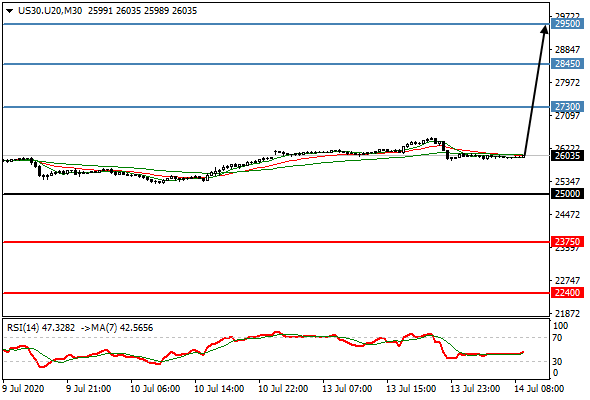Screen dimensions: 590x400
Task: Click the 10 Jul 14:00 time label
Action: click(x=219, y=388)
